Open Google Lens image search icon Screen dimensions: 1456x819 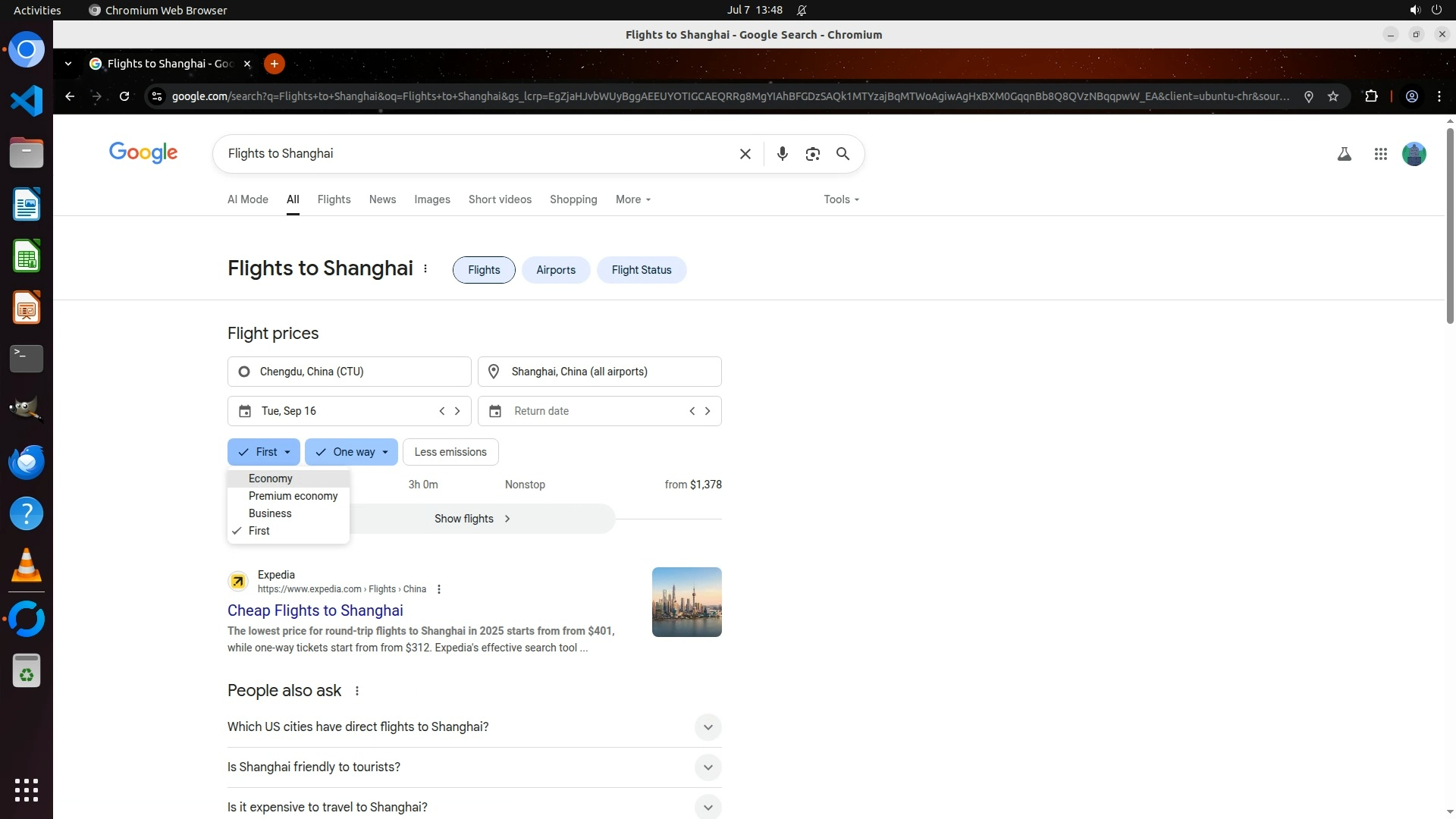click(x=812, y=154)
